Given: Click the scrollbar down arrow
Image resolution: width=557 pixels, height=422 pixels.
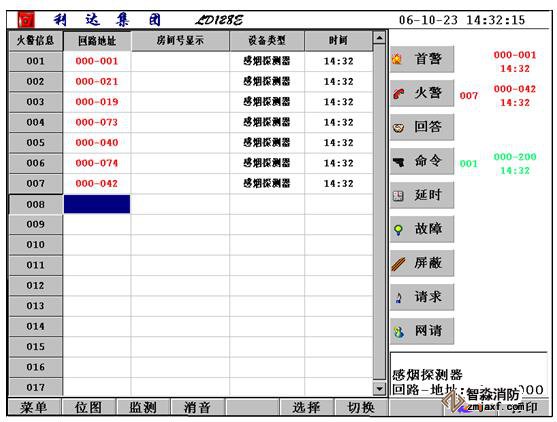Looking at the screenshot, I should click(379, 389).
